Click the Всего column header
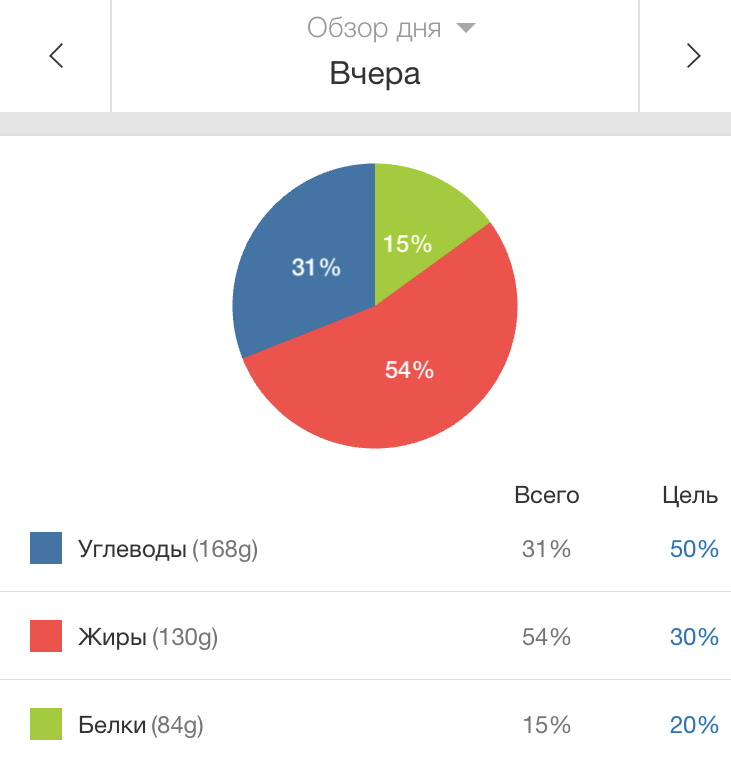The image size is (731, 766). (x=547, y=495)
